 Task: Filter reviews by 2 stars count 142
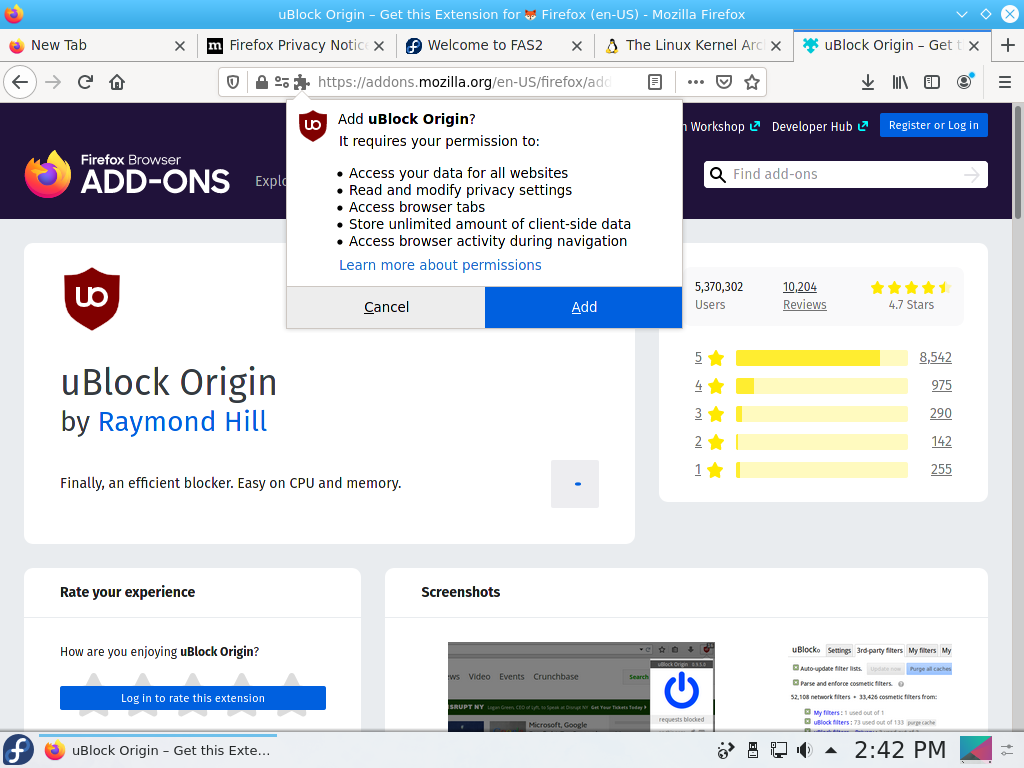pos(941,441)
